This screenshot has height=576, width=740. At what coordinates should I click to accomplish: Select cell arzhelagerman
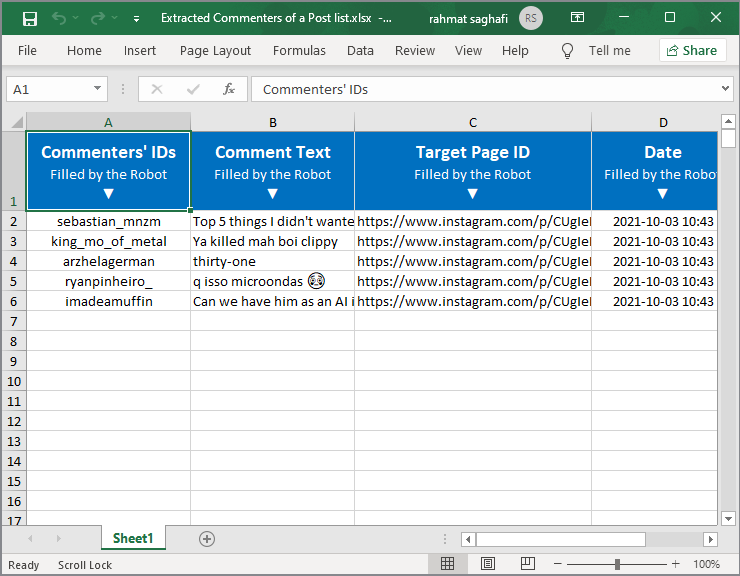[109, 261]
